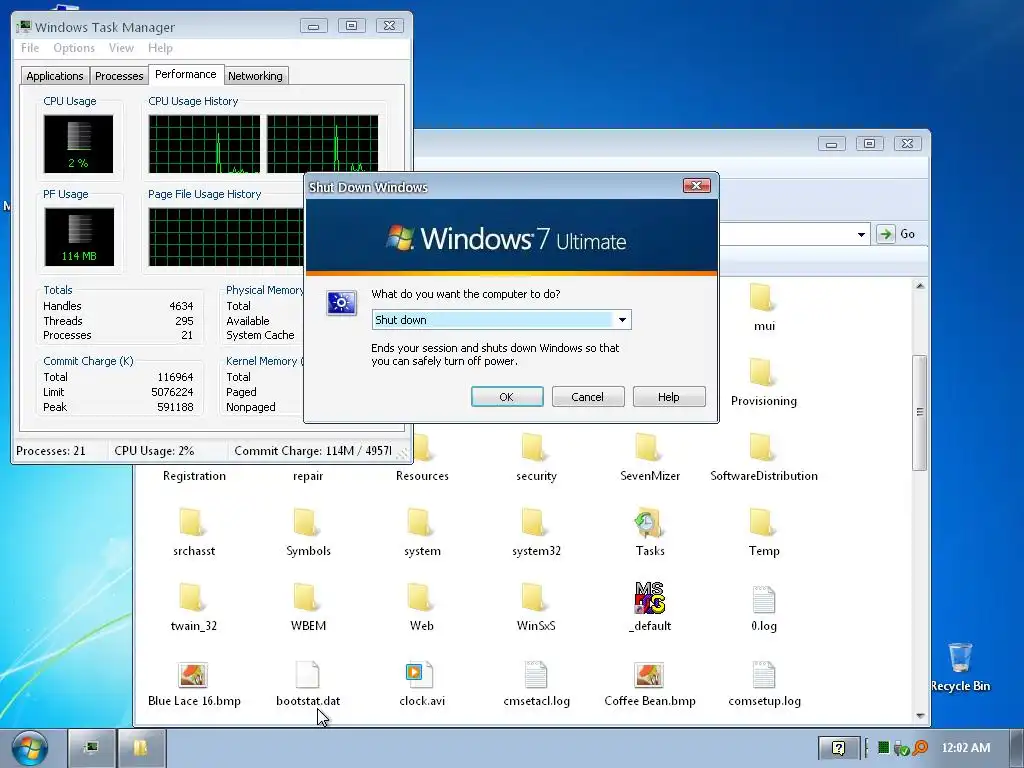Click 'Commit Charge: 114M / 4957I' in status bar
The height and width of the screenshot is (768, 1024).
click(x=313, y=451)
